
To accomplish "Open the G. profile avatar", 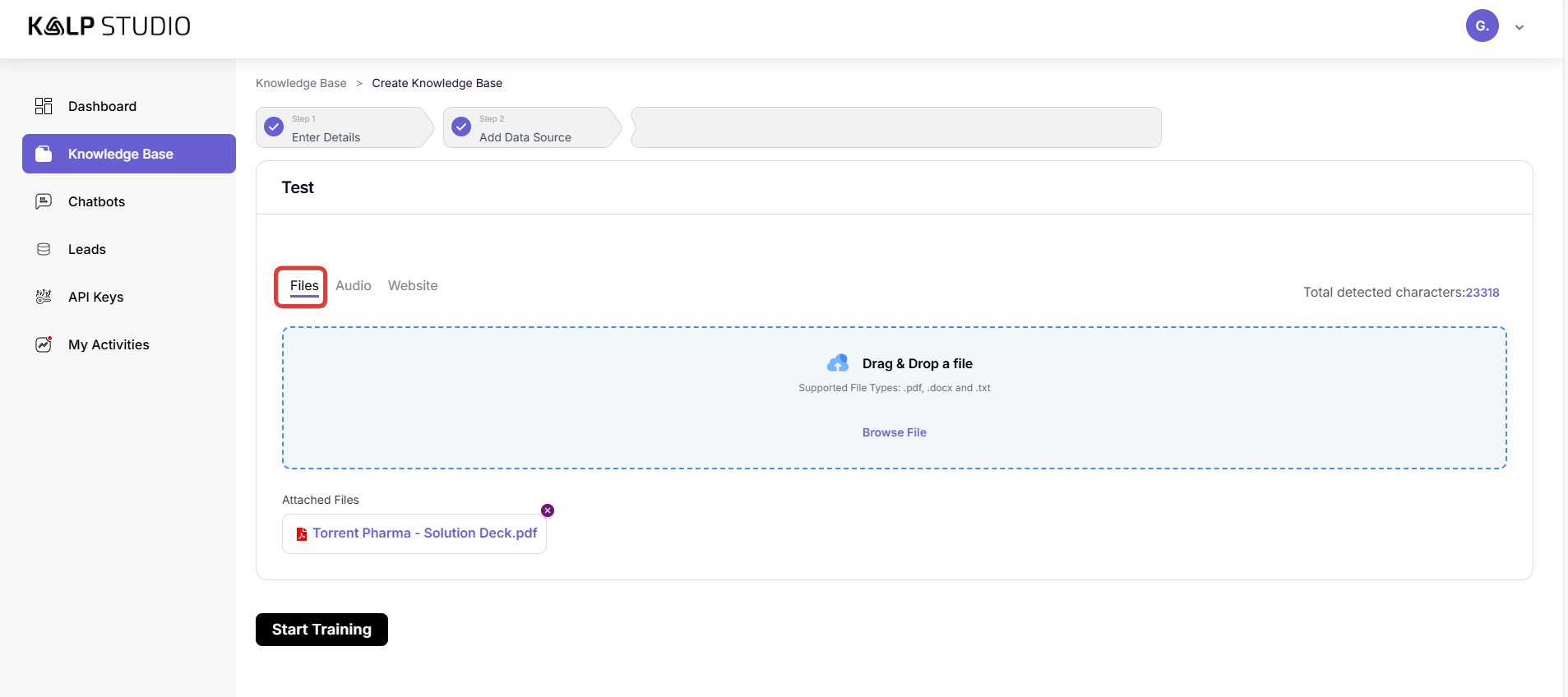I will tap(1482, 26).
